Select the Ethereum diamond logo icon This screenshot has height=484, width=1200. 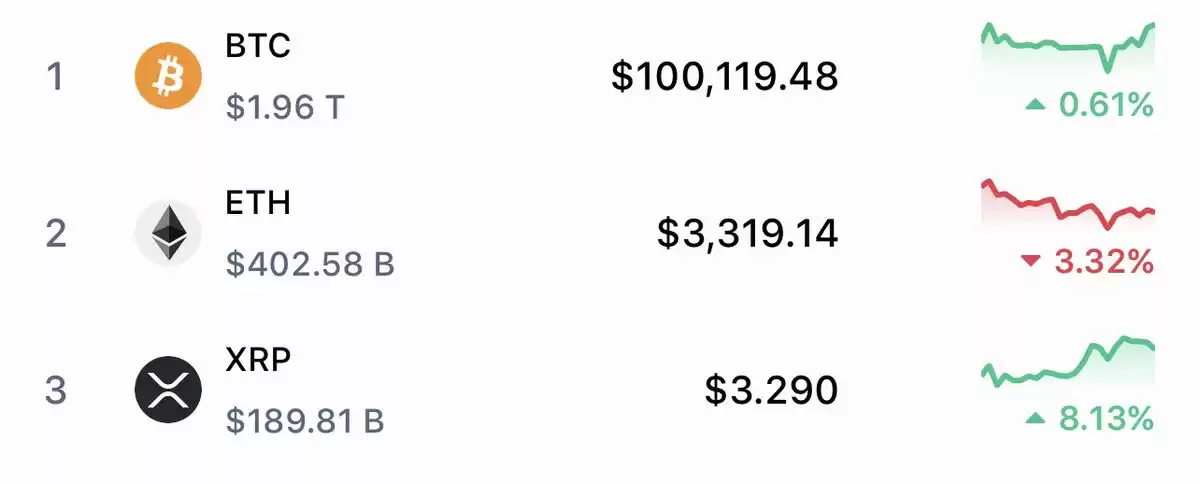168,233
